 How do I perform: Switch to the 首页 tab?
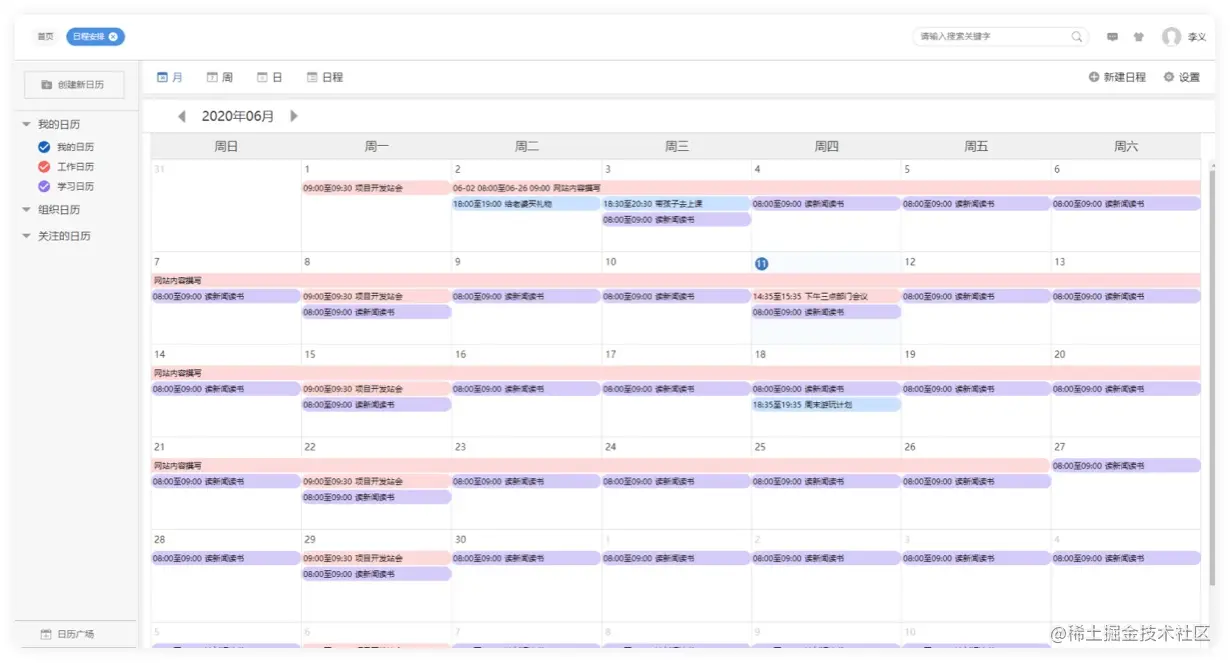pos(45,37)
